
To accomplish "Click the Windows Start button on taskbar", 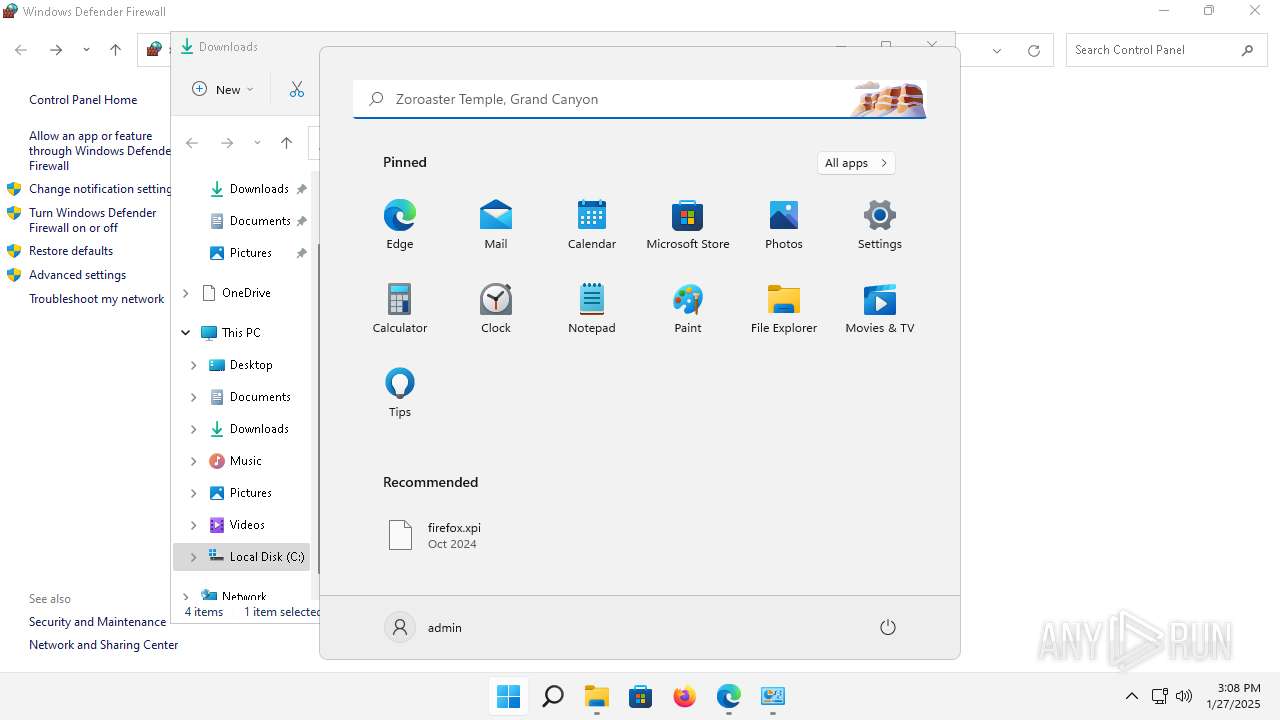I will coord(508,696).
